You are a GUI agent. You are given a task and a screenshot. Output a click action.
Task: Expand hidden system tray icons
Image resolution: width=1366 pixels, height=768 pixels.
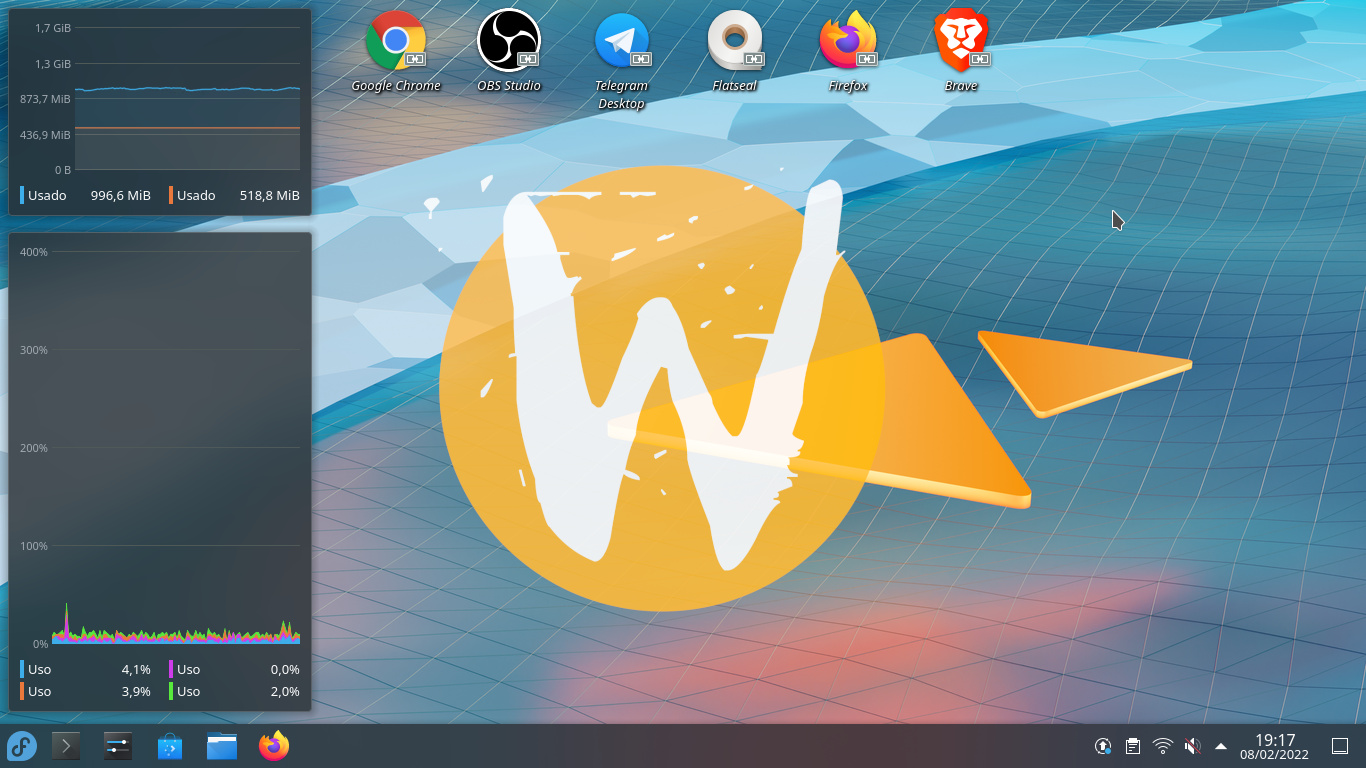click(1221, 745)
